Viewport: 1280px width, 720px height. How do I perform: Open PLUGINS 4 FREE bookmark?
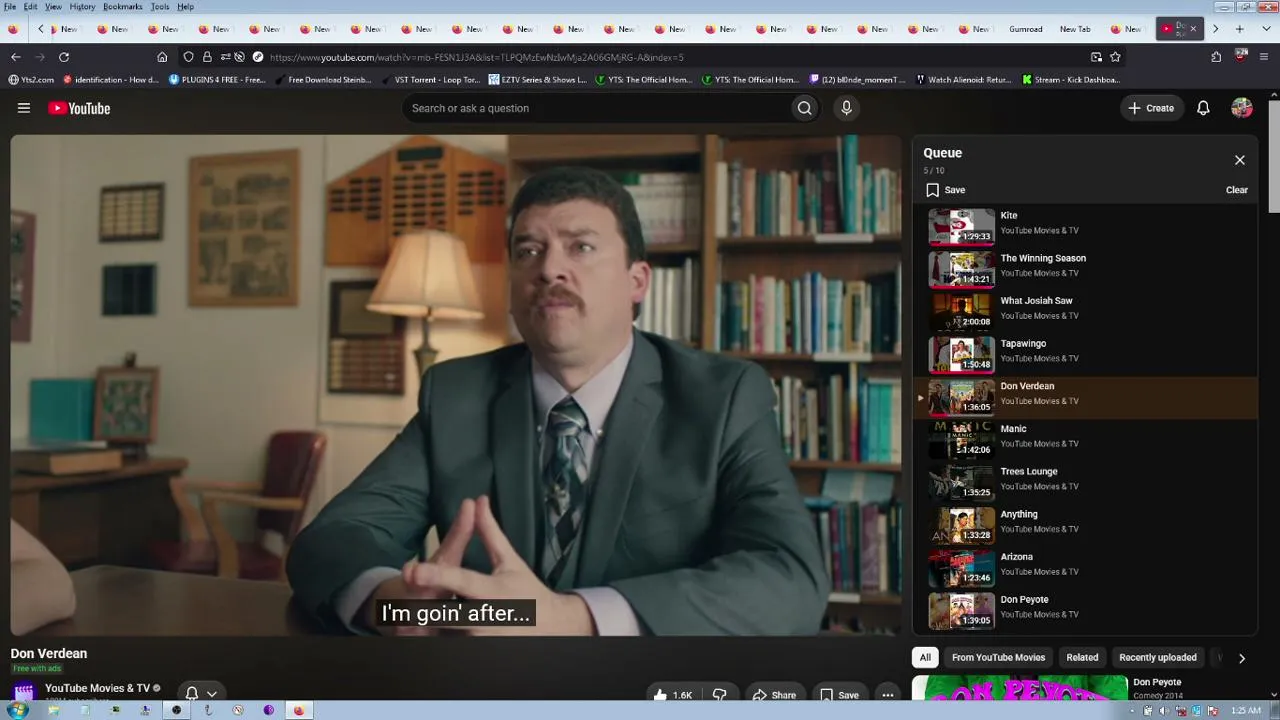217,80
